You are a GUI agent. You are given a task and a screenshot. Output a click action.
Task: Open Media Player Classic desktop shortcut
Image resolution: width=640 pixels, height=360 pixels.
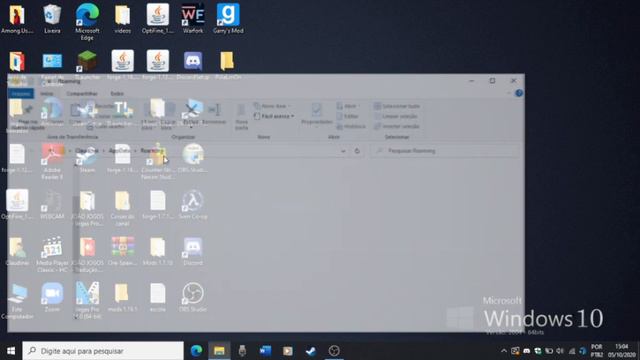(52, 254)
